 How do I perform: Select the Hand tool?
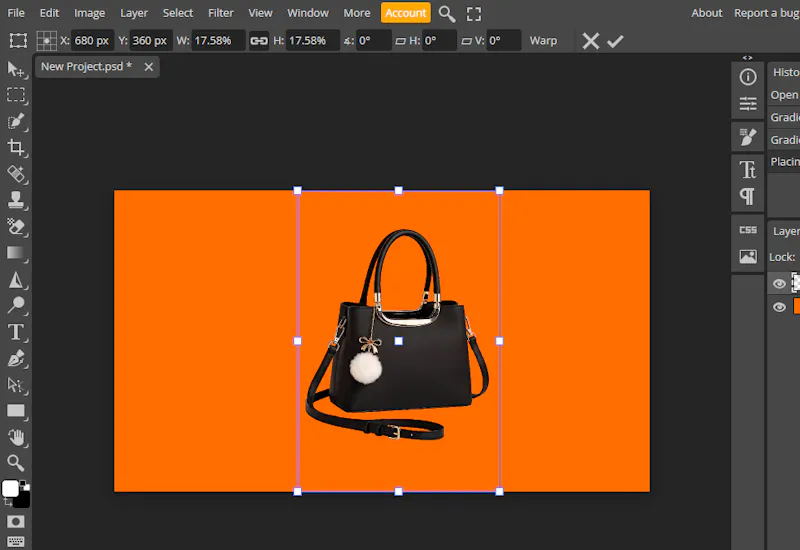pyautogui.click(x=16, y=437)
